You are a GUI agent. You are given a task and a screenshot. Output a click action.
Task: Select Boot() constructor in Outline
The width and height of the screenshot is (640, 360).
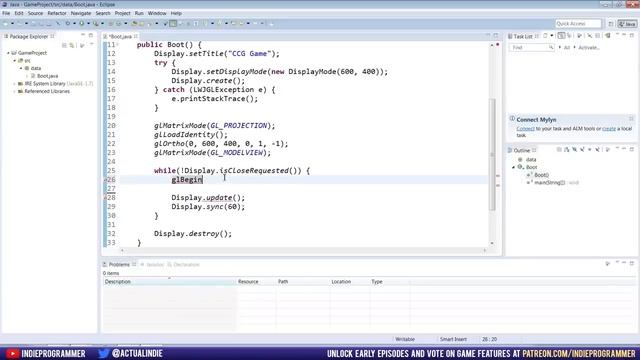pos(541,175)
